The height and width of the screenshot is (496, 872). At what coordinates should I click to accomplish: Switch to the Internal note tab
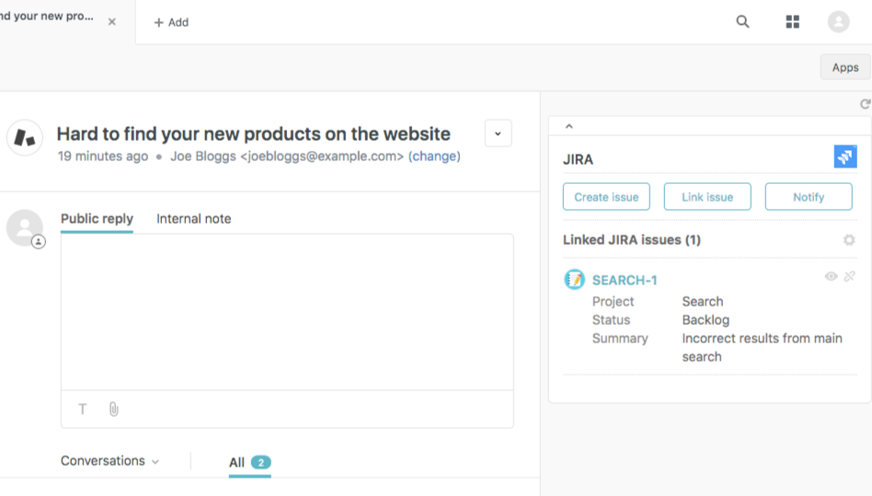coord(194,219)
